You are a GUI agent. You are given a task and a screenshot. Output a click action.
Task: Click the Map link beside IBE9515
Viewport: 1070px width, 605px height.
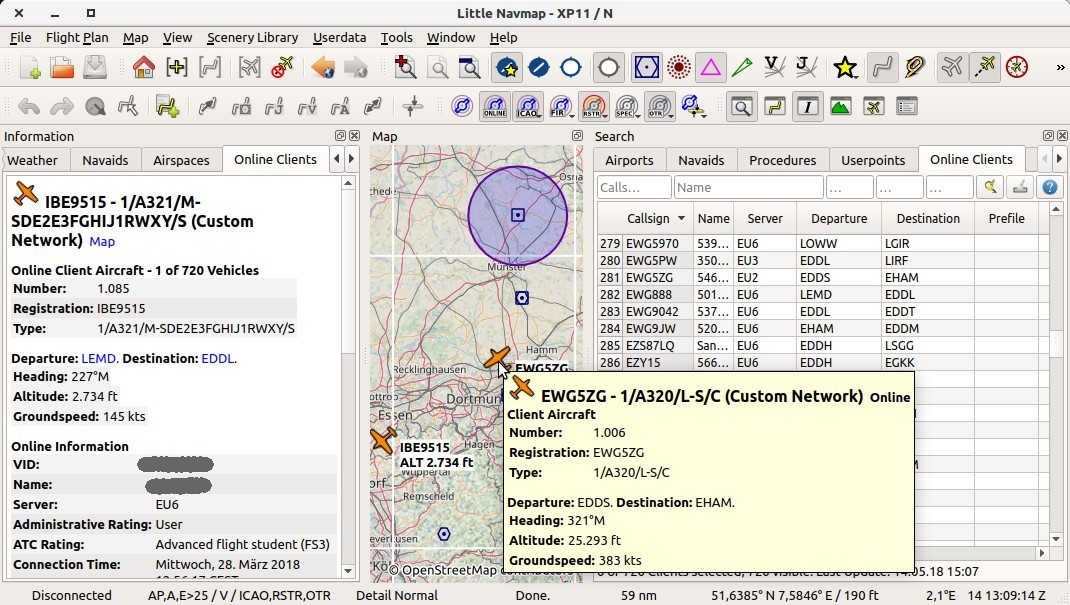[102, 242]
